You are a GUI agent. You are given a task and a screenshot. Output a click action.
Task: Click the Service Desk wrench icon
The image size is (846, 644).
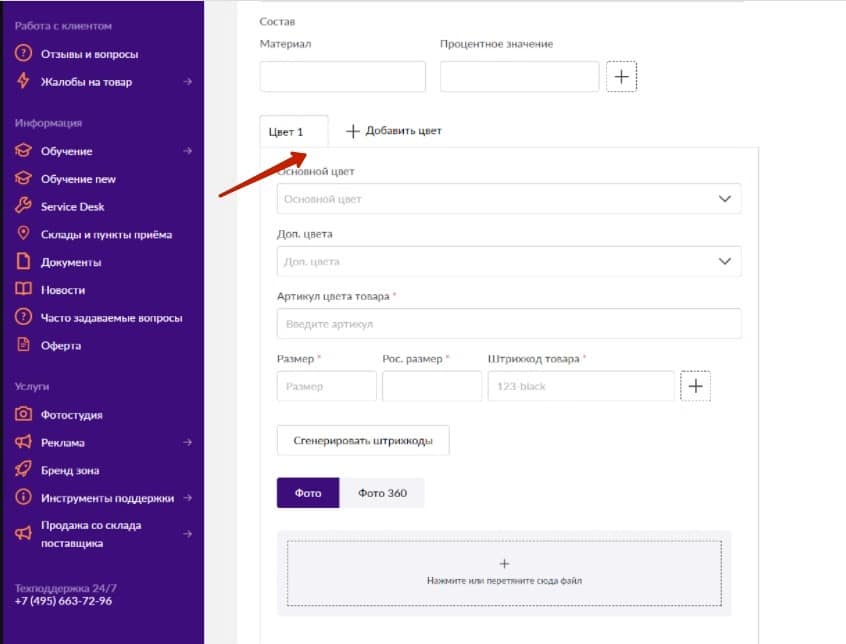coord(23,207)
